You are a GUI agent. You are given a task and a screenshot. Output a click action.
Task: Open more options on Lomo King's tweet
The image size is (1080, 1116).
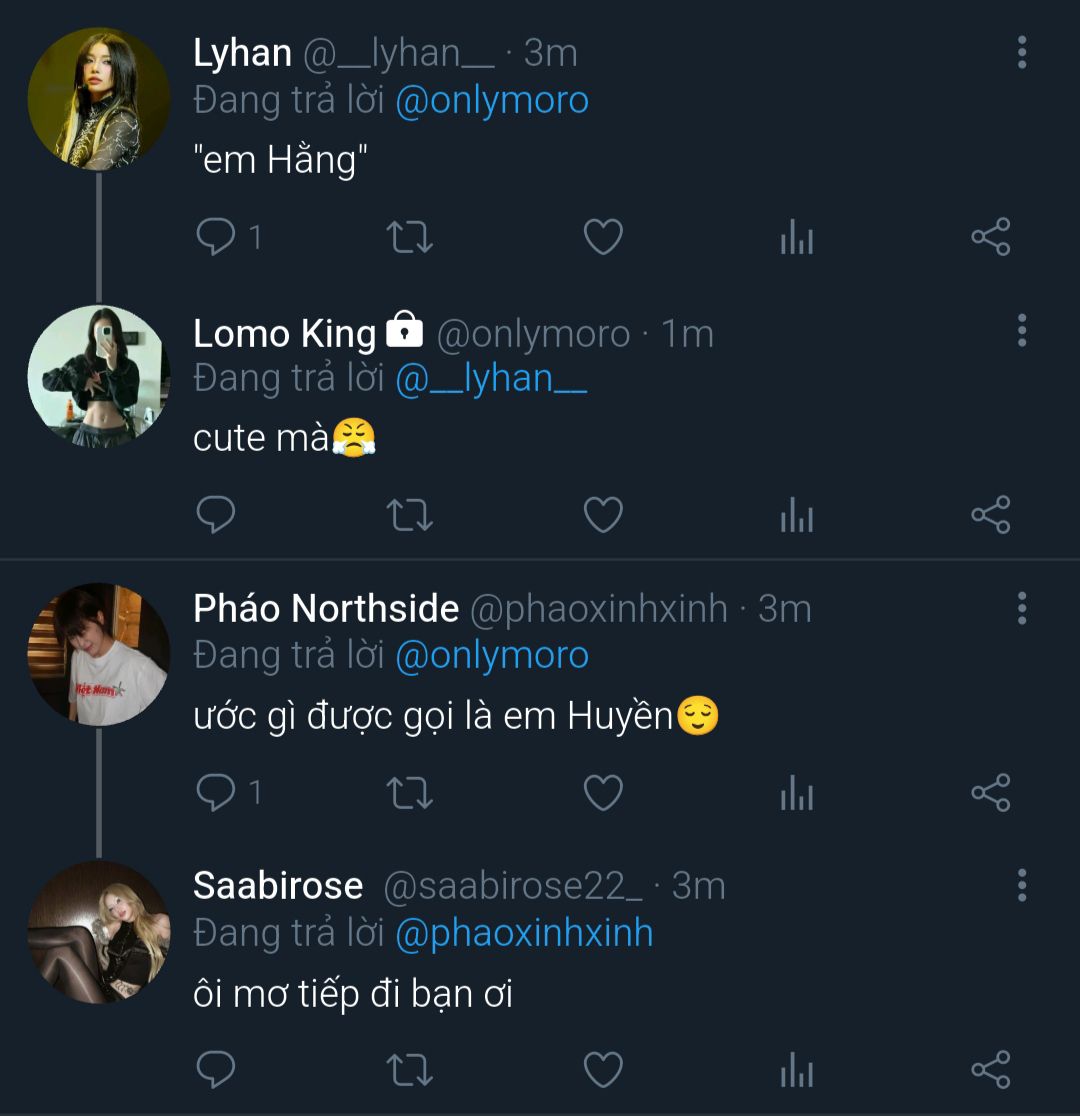click(x=1021, y=330)
